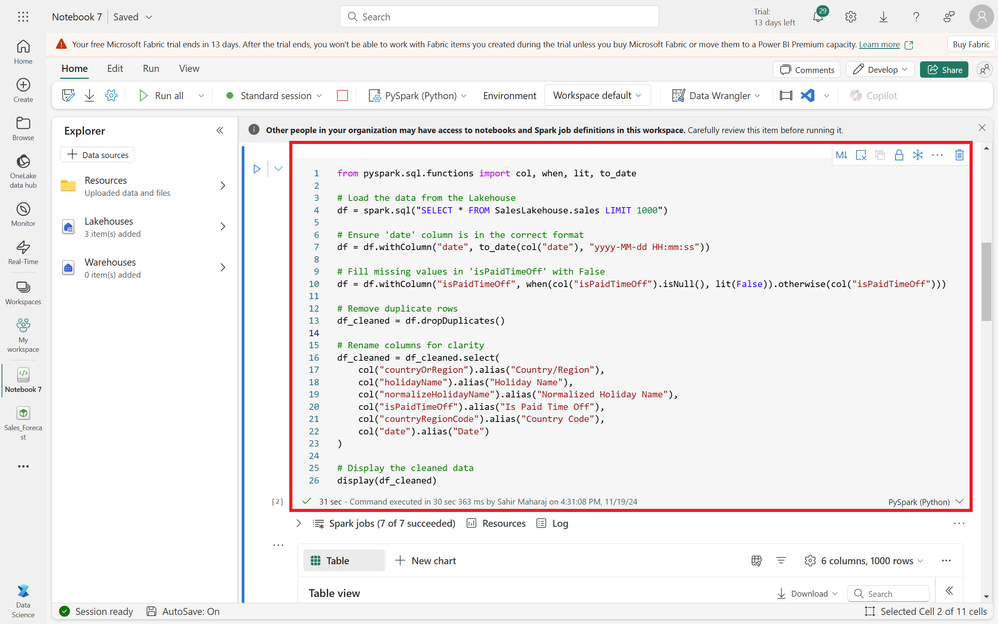
Task: Expand the Spark jobs details
Action: click(299, 523)
